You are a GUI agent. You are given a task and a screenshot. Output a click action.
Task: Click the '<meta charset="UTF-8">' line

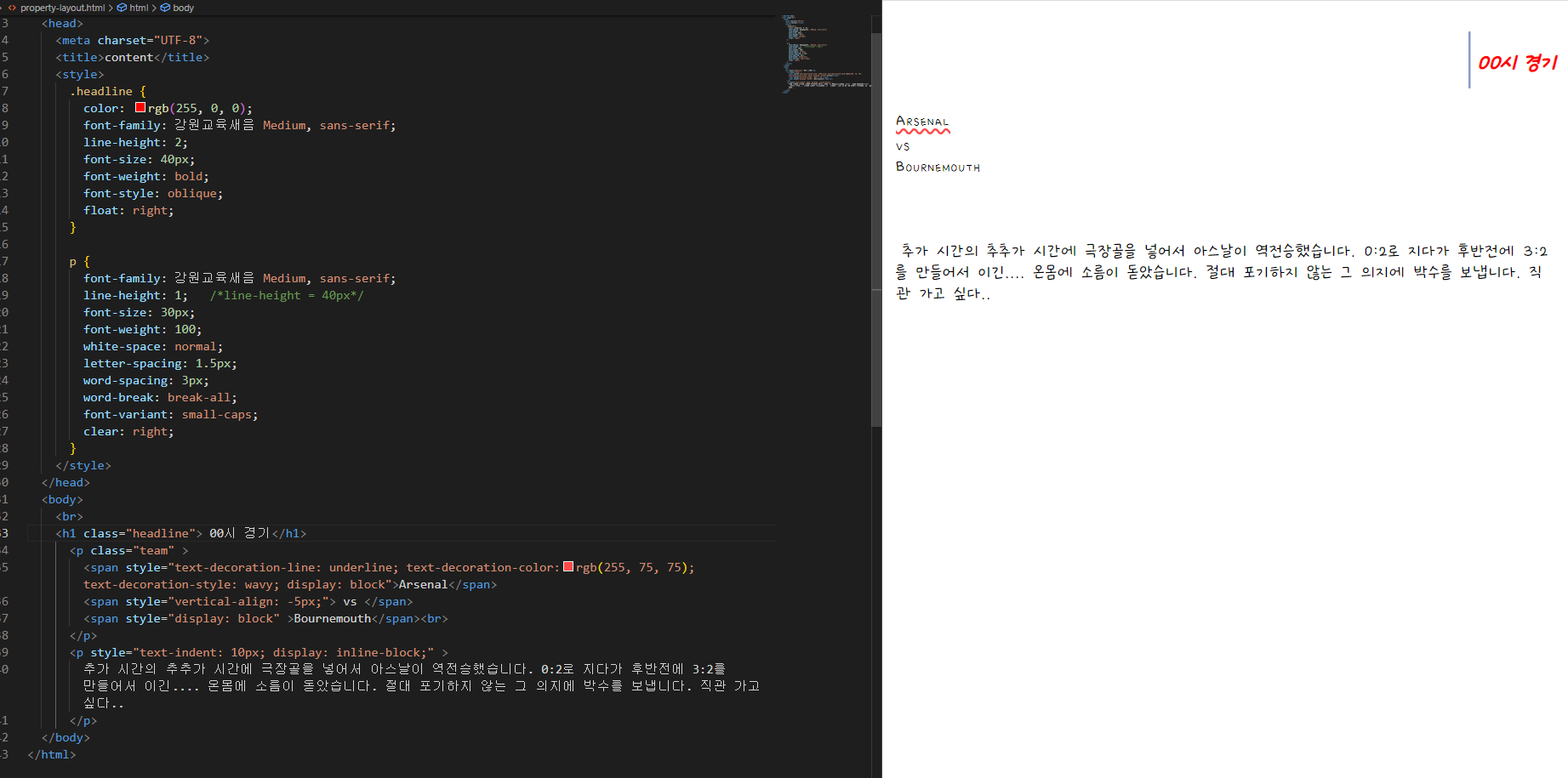[133, 40]
